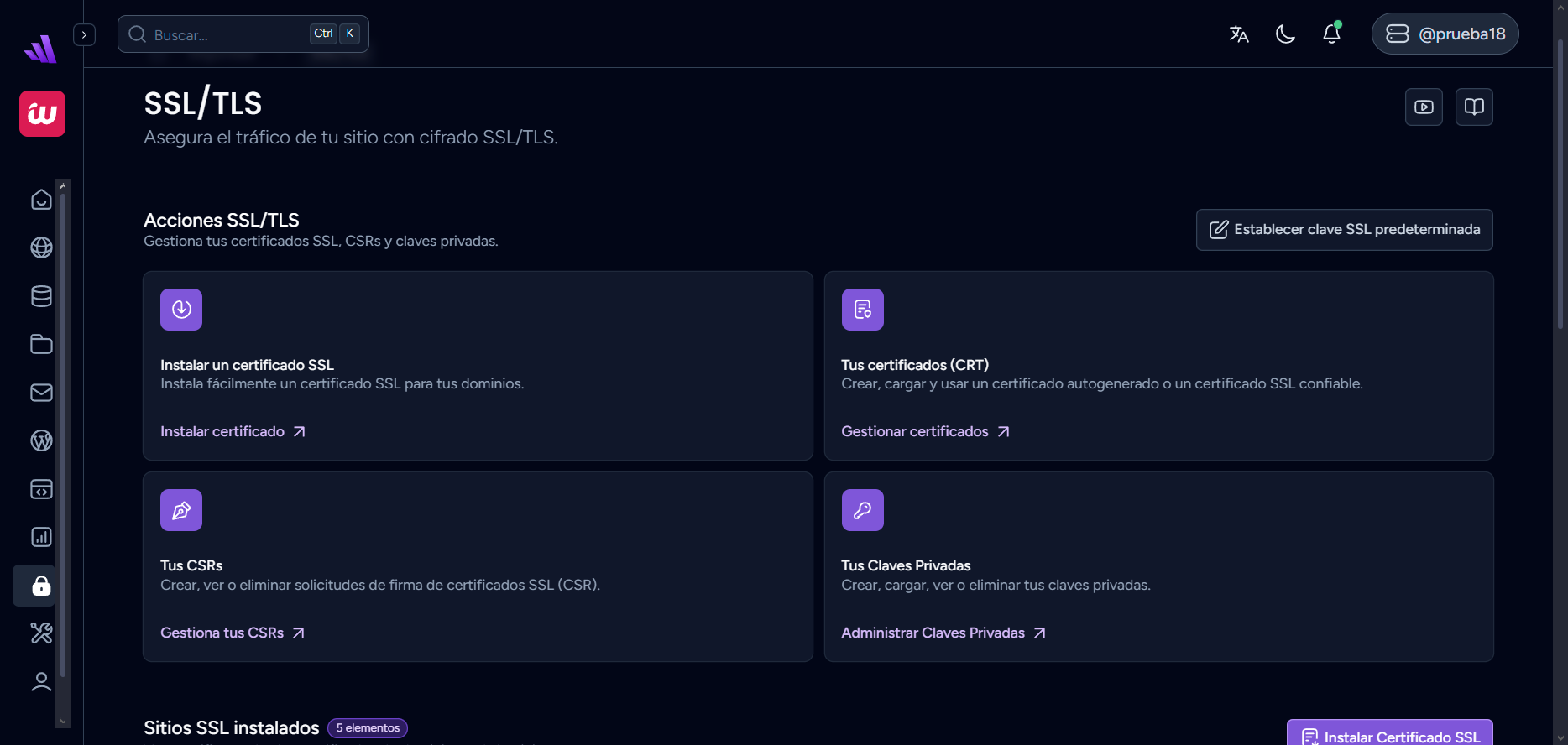Open the WordPress icon in sidebar
This screenshot has height=745, width=1568.
(x=41, y=440)
